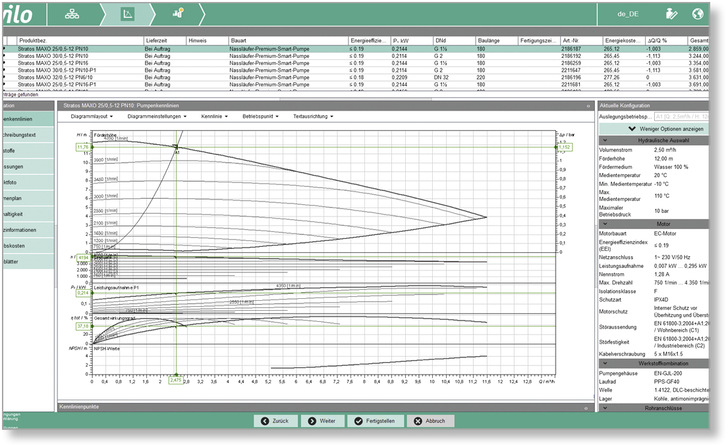Open the Diagrammlayout dropdown
Screen dimensions: 728x447
(x=93, y=116)
